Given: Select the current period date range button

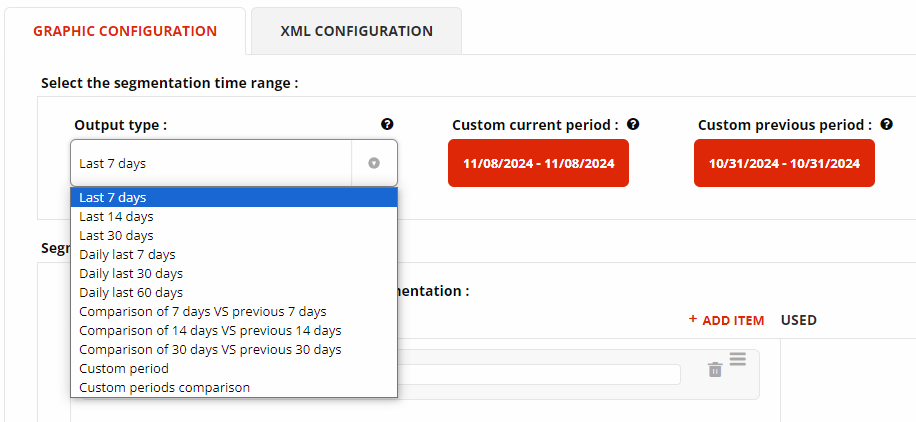Looking at the screenshot, I should point(538,163).
